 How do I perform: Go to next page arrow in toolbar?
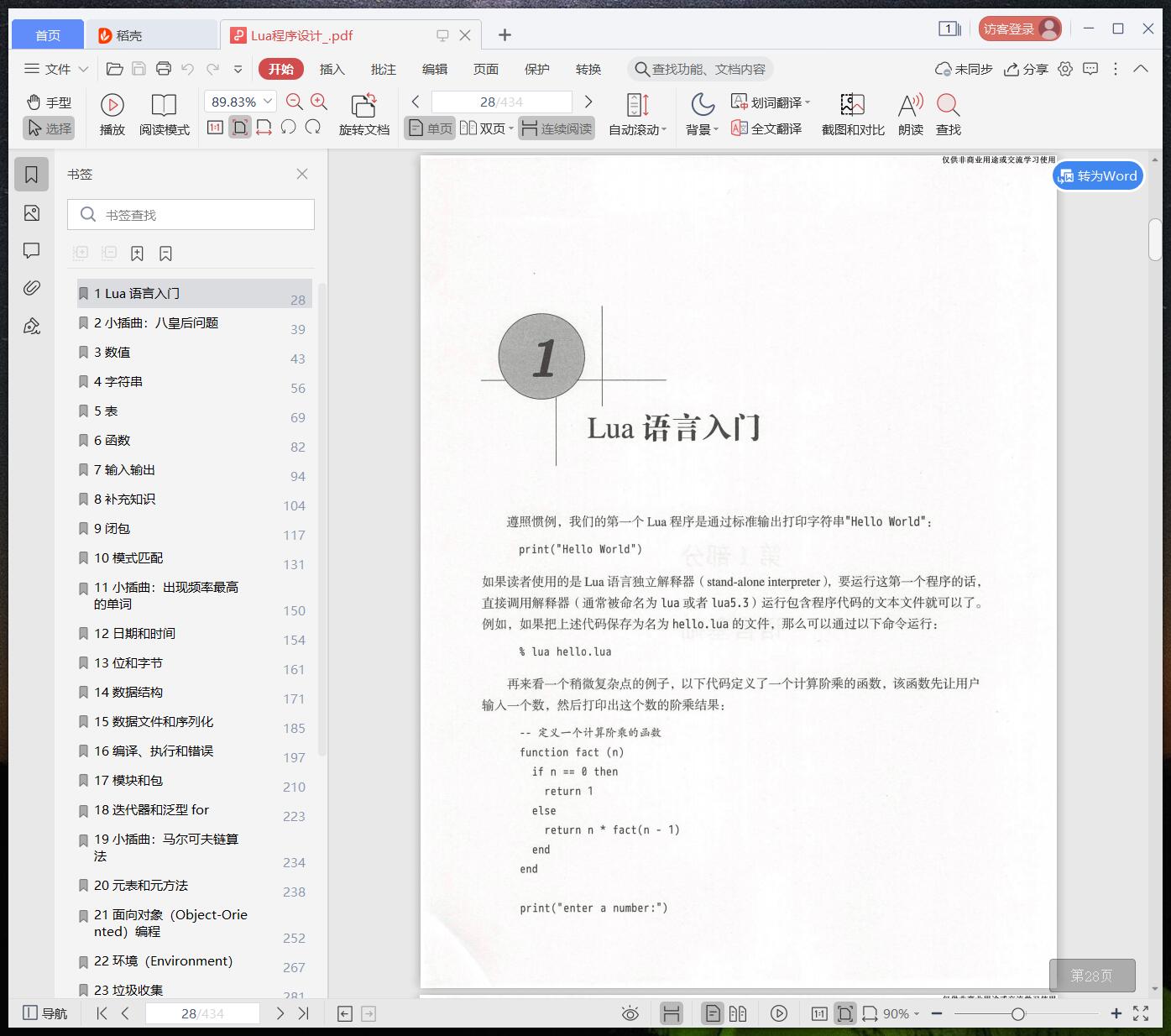point(588,102)
